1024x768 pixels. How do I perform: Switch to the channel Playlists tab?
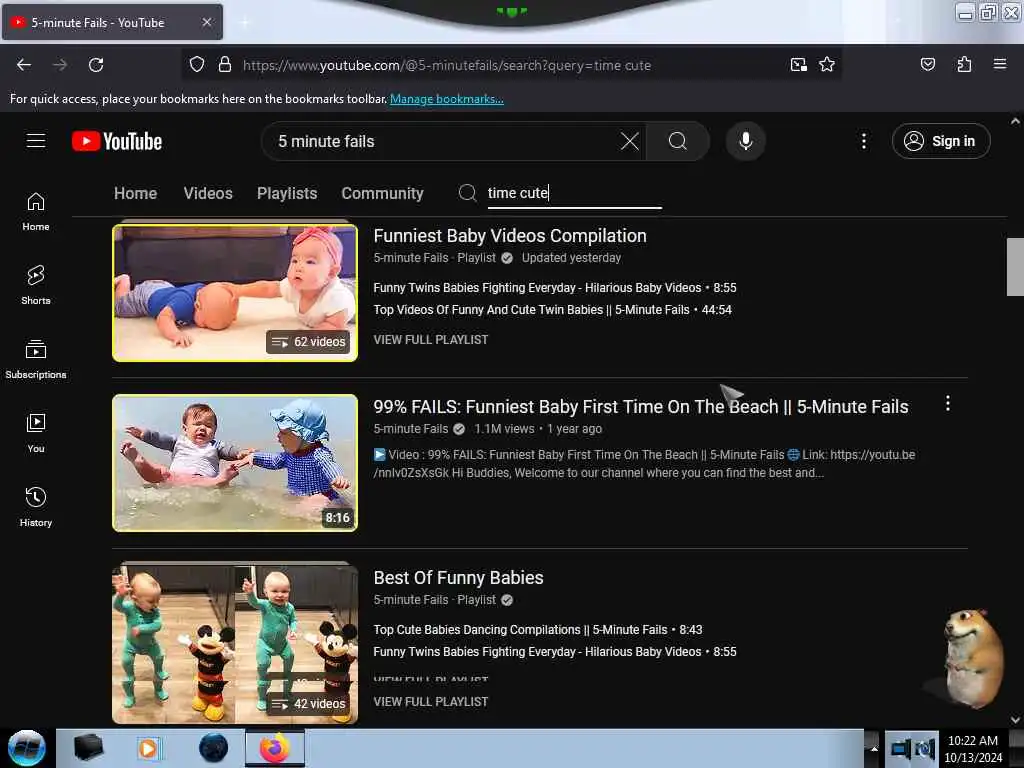point(287,193)
